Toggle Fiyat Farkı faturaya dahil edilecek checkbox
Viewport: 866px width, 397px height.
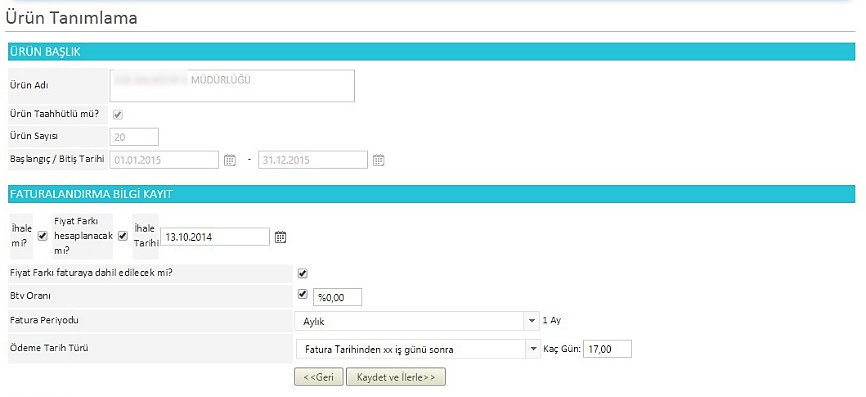(302, 273)
